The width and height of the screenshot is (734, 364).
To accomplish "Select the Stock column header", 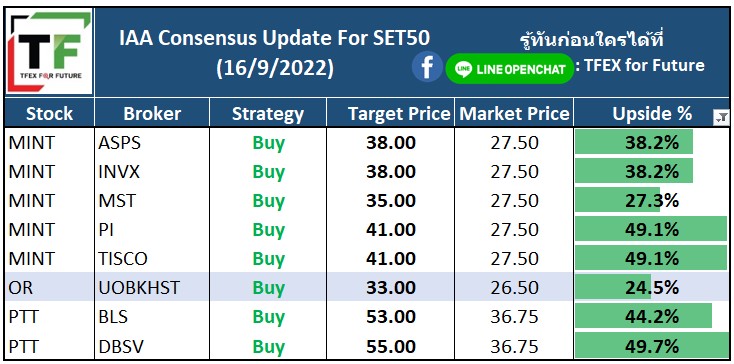I will (50, 114).
